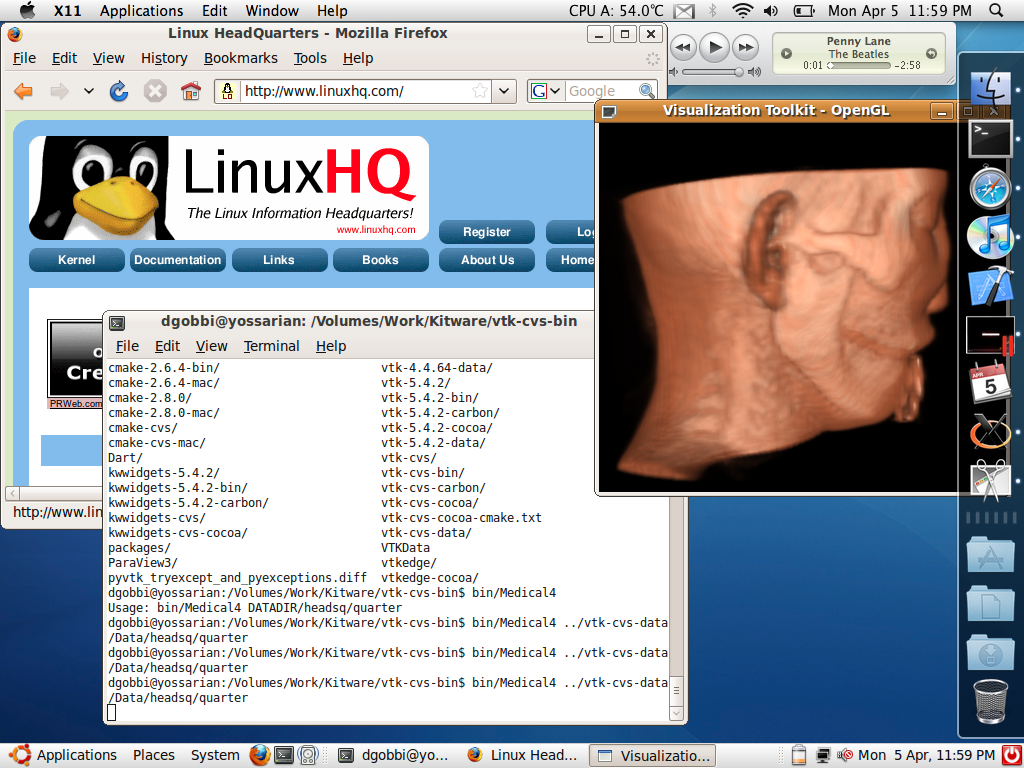Click the Links button on LinuxHQ
Screen dimensions: 1024x768
(x=279, y=260)
